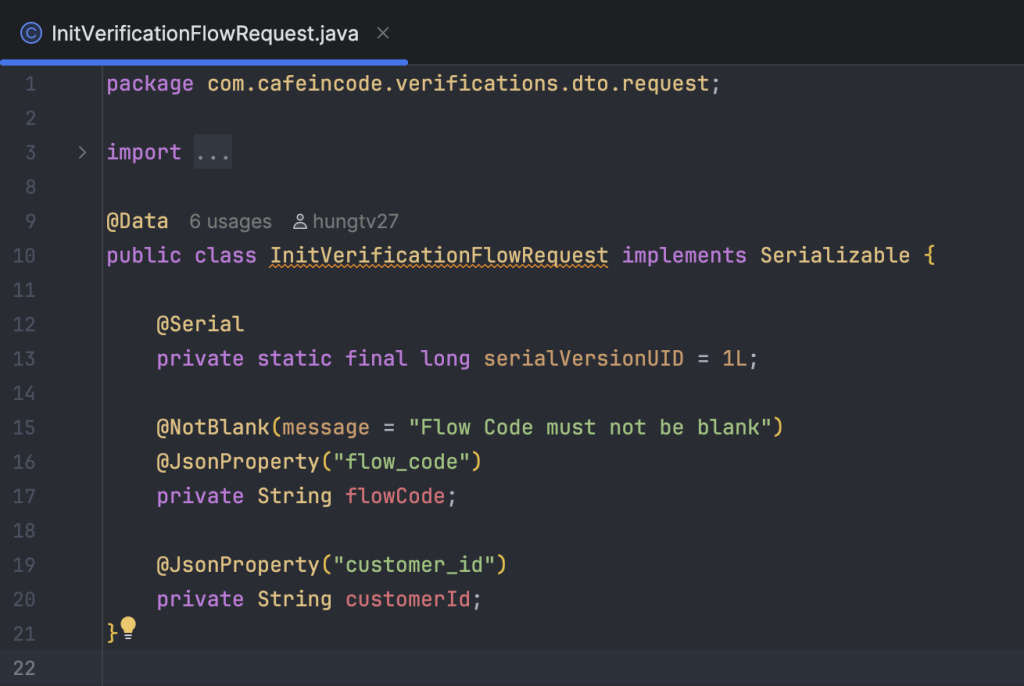Click the collapsed import ellipsis placeholder
Screen dimensions: 1024x686
(213, 152)
